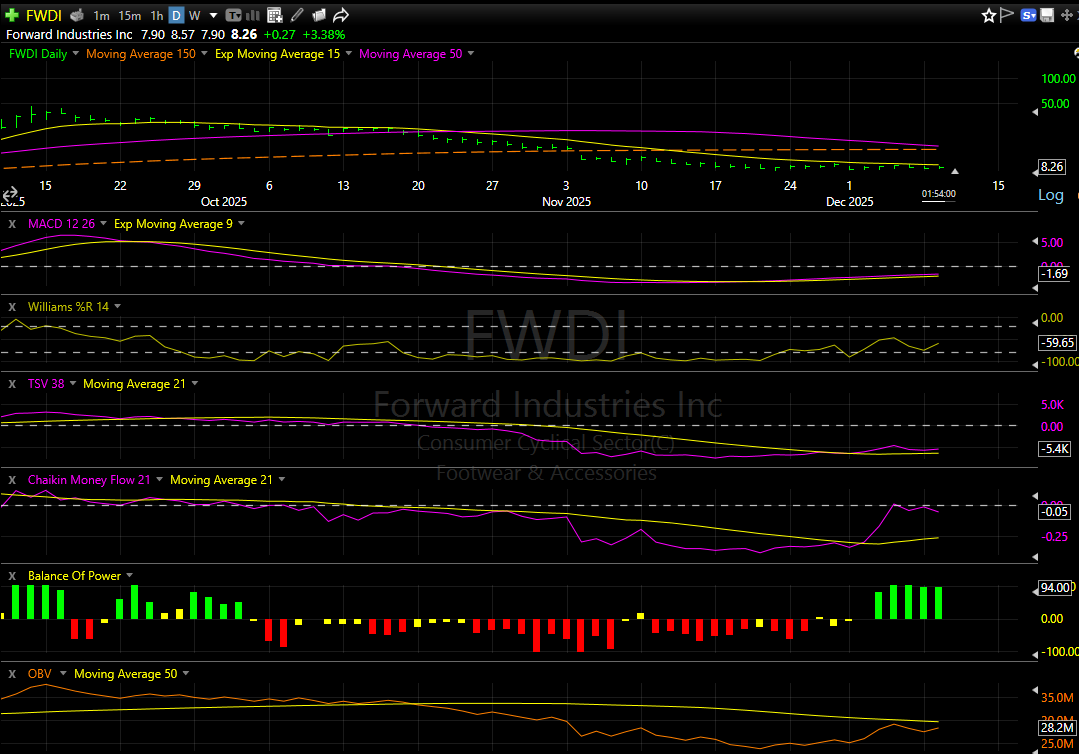Click the Chaikin Money Flow 21 label
This screenshot has width=1079, height=754.
click(88, 480)
